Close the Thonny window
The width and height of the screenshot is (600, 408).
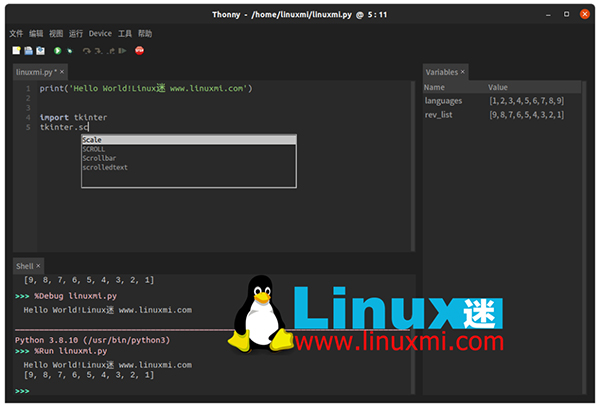tap(585, 14)
